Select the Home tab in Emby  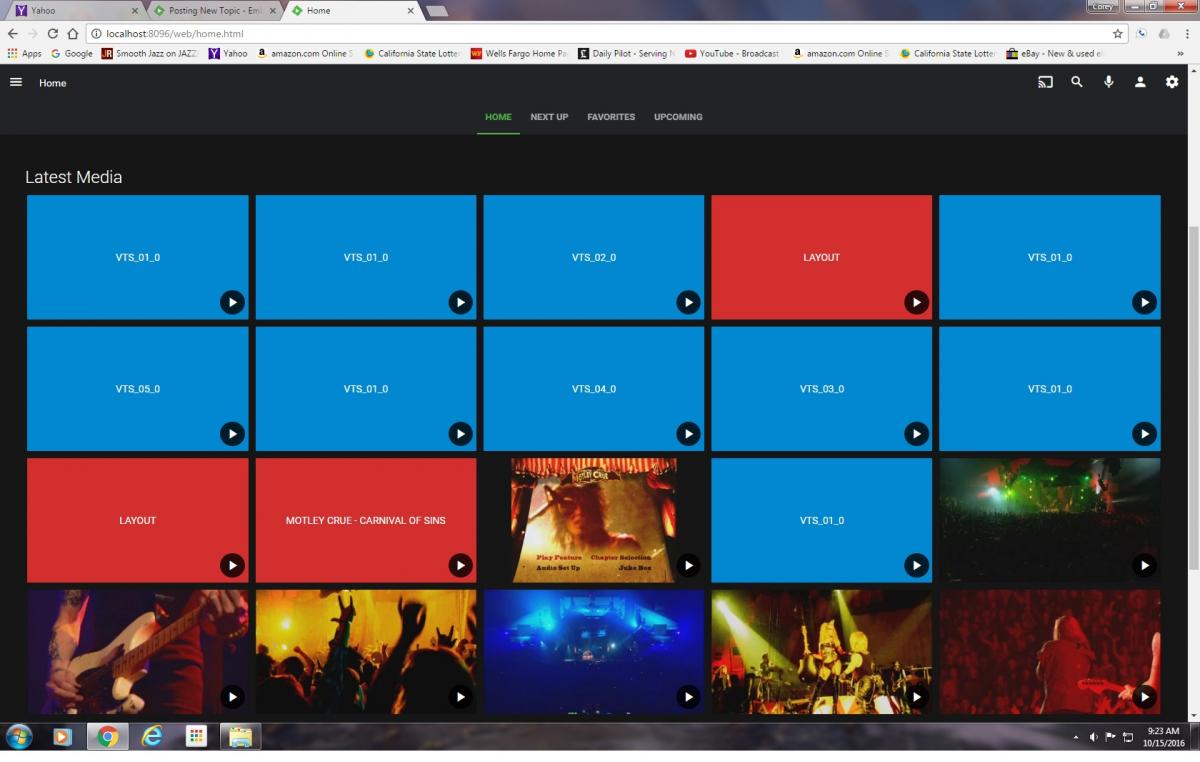click(498, 117)
